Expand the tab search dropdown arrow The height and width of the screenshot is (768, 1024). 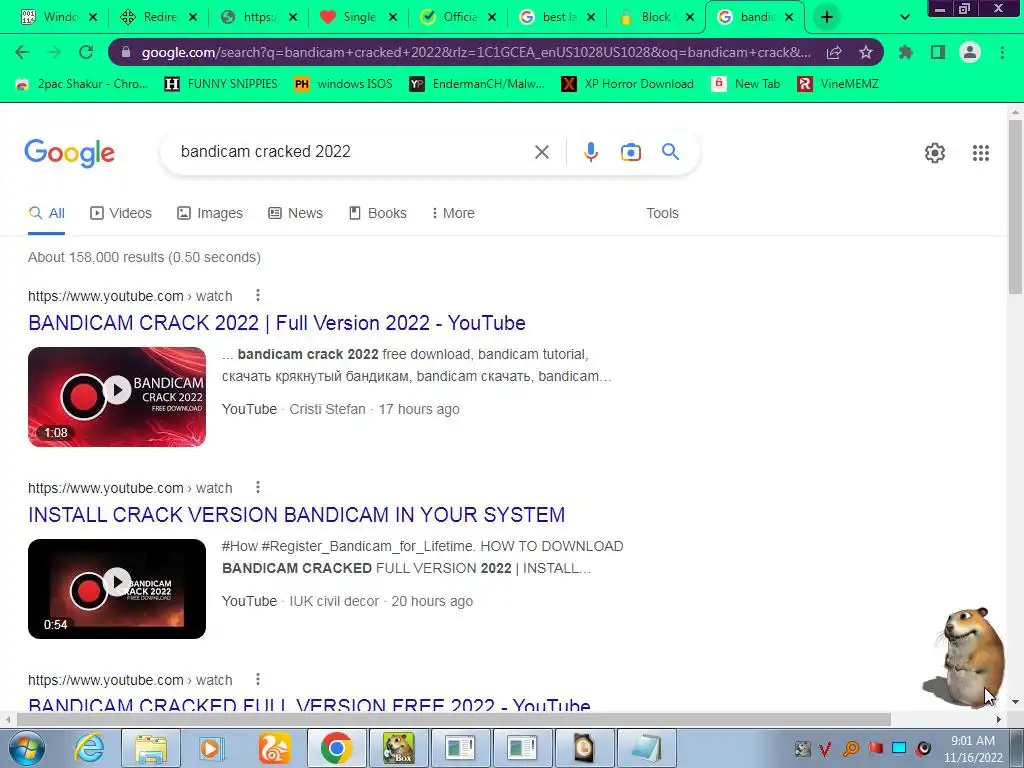(904, 17)
